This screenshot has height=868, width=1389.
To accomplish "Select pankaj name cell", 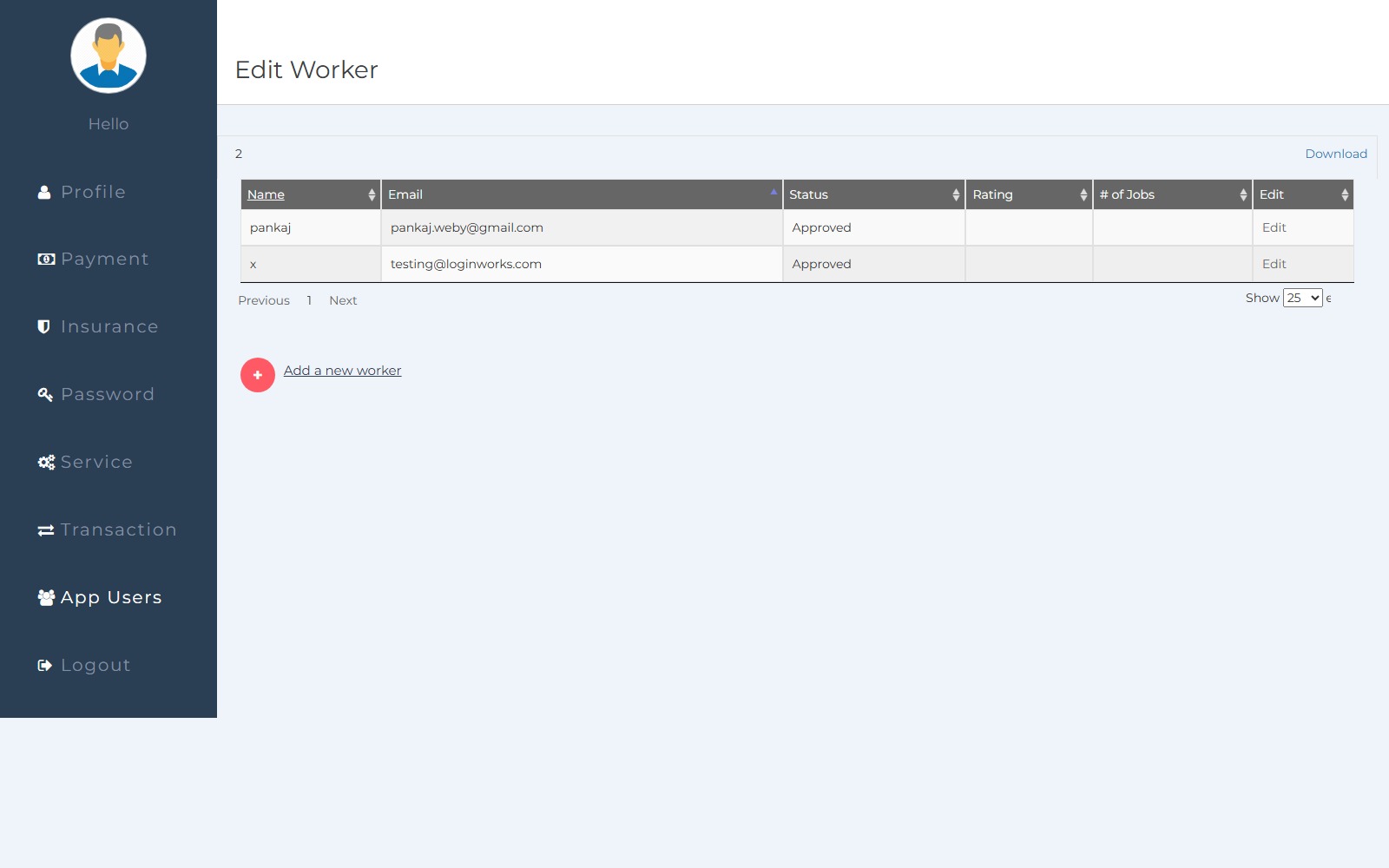I will click(x=311, y=227).
